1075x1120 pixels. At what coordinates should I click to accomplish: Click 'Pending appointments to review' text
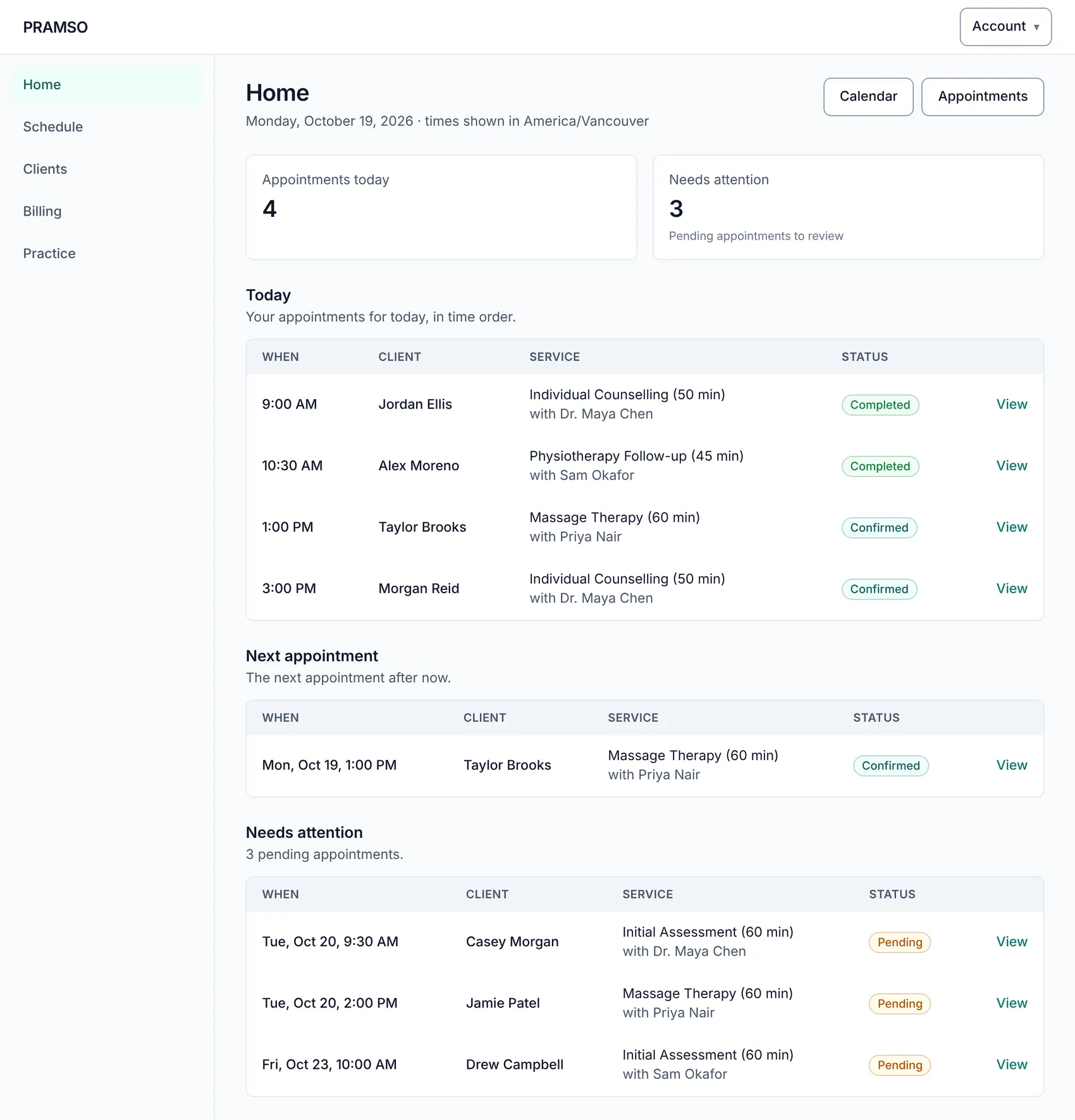pos(756,236)
